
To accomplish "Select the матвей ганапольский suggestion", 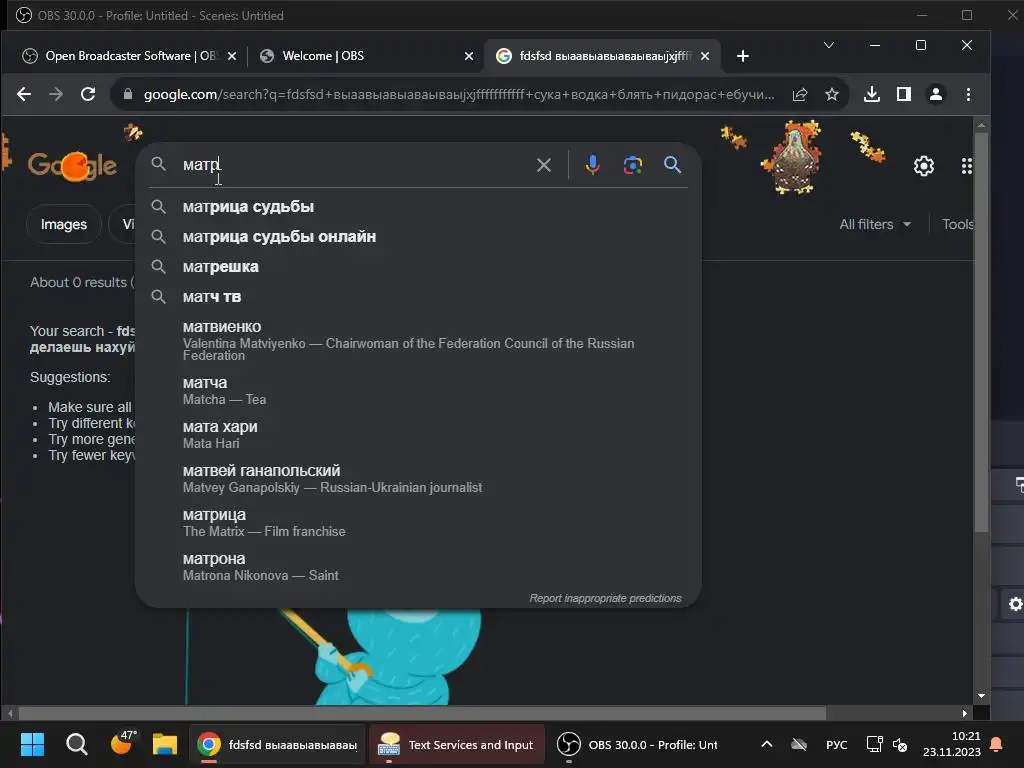I will pos(418,479).
